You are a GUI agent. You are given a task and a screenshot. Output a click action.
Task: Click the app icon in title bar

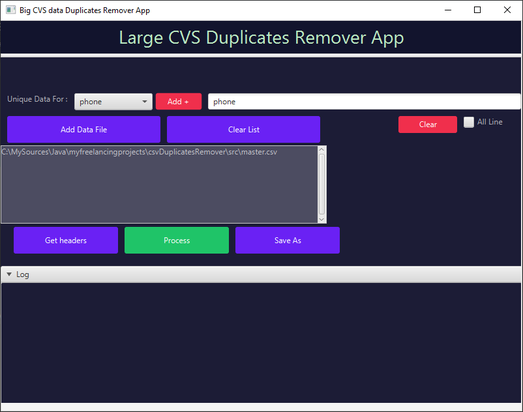10,10
